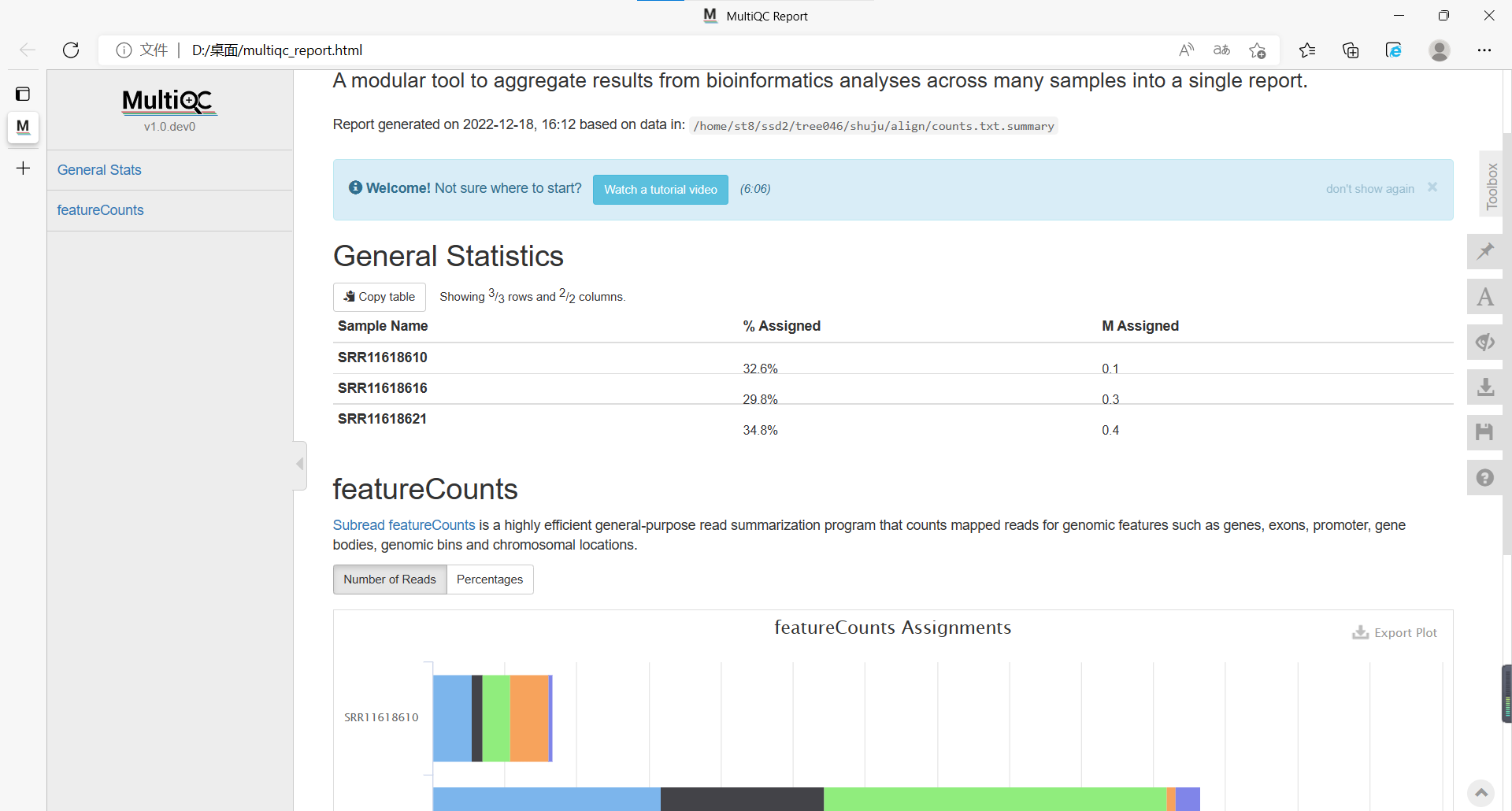Click the dark segment of lower sample bar
The height and width of the screenshot is (811, 1512).
(742, 799)
